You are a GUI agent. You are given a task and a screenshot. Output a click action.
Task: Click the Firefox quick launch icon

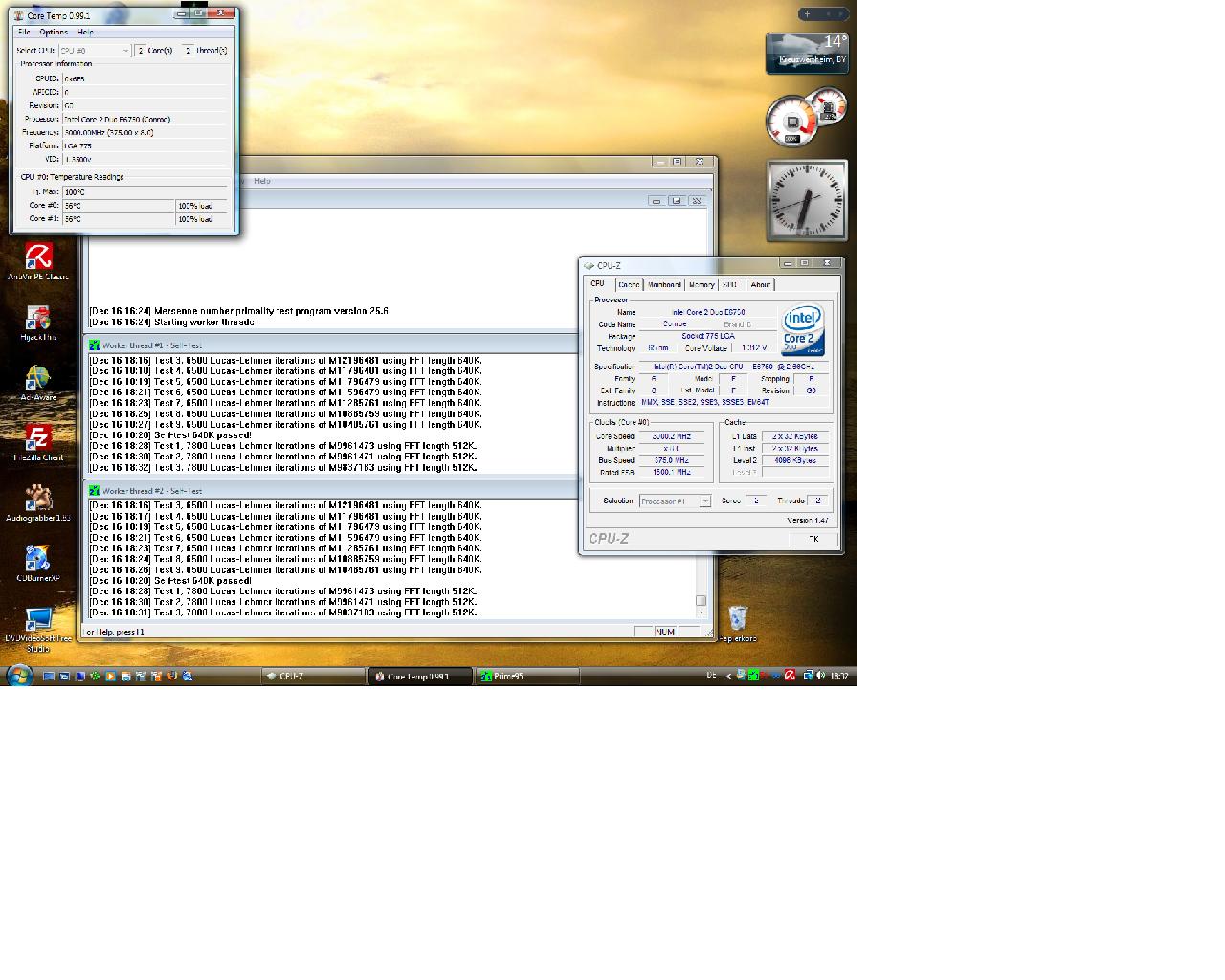click(172, 676)
